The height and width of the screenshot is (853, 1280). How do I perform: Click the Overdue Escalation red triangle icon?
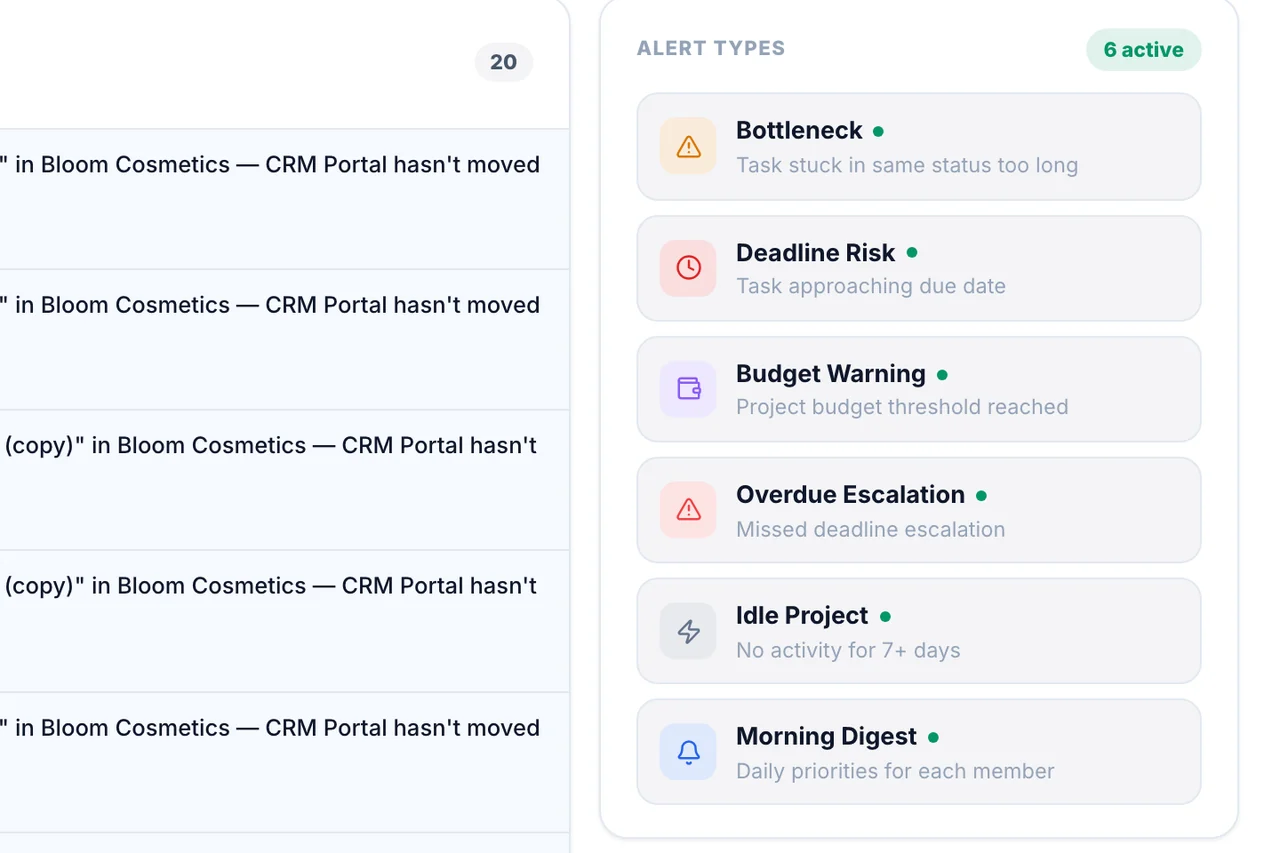click(688, 510)
